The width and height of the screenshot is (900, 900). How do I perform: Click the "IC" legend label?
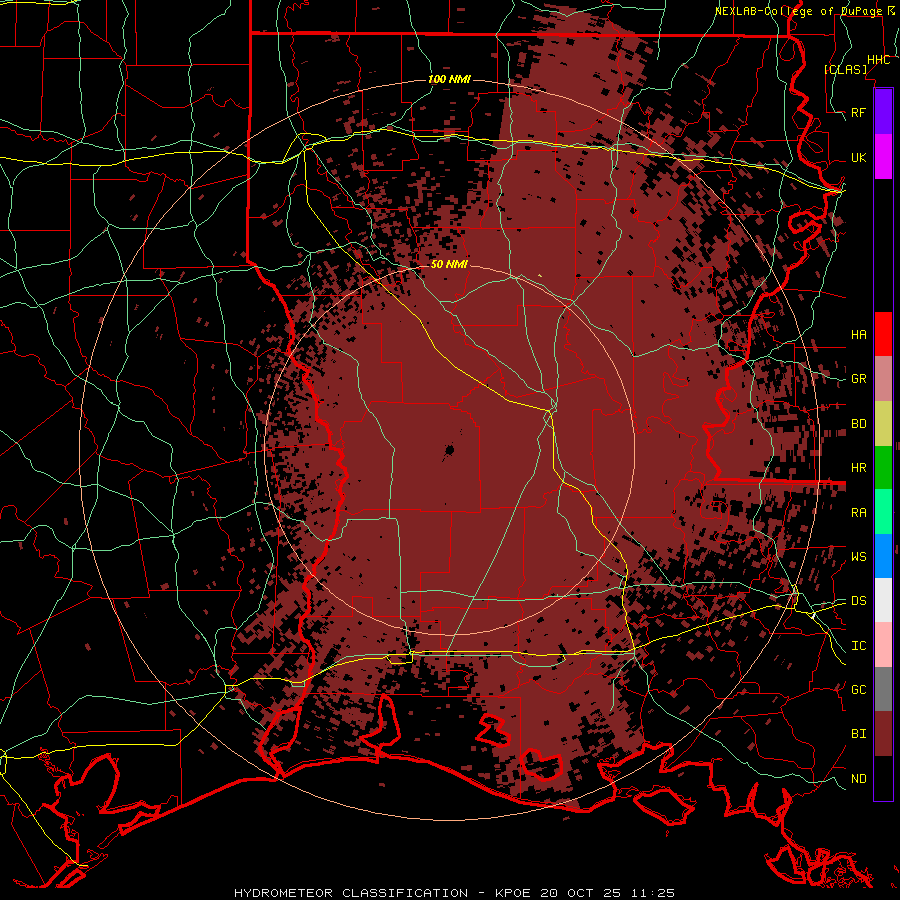click(x=858, y=646)
